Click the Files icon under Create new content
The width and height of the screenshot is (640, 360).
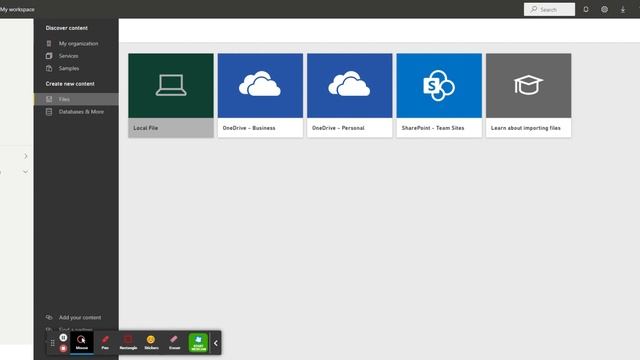click(x=49, y=99)
